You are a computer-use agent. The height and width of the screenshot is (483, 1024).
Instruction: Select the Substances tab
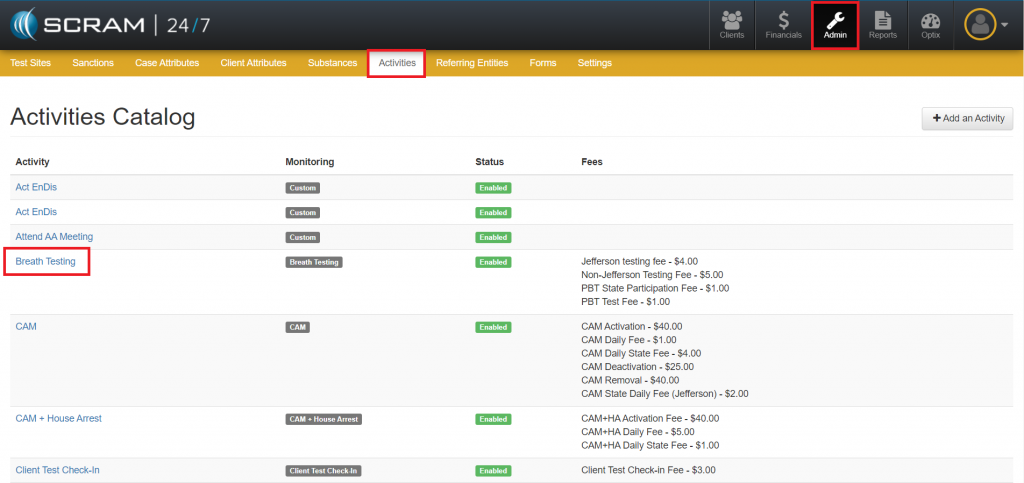[x=332, y=63]
